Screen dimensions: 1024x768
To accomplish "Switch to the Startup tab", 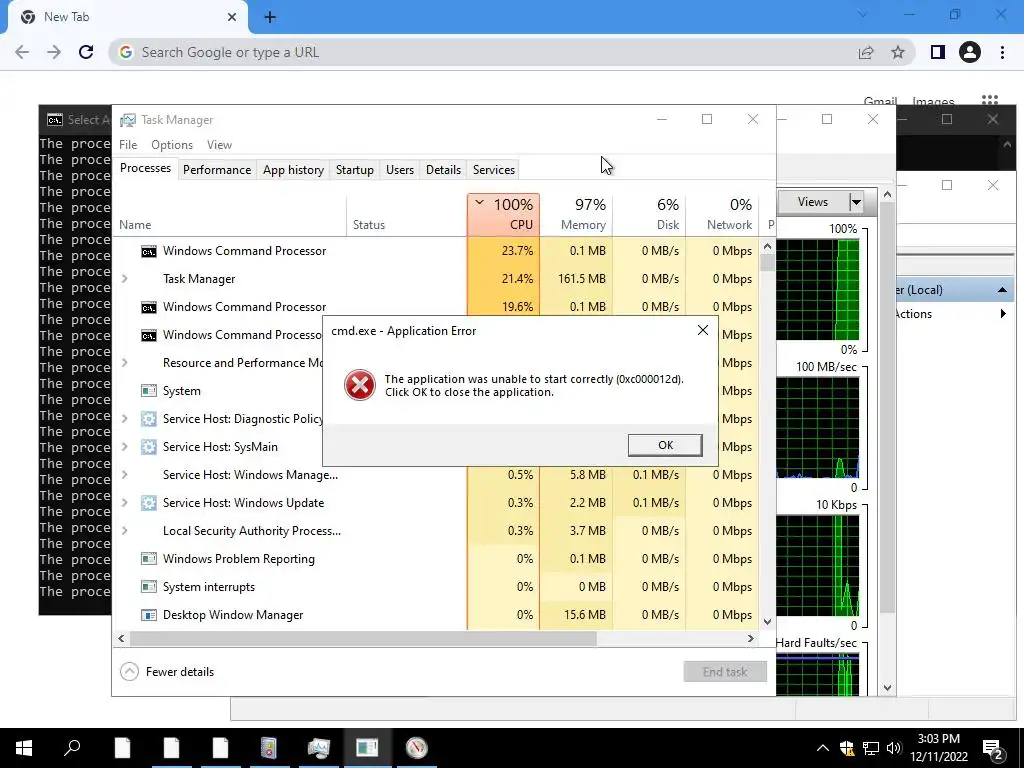I will (355, 170).
